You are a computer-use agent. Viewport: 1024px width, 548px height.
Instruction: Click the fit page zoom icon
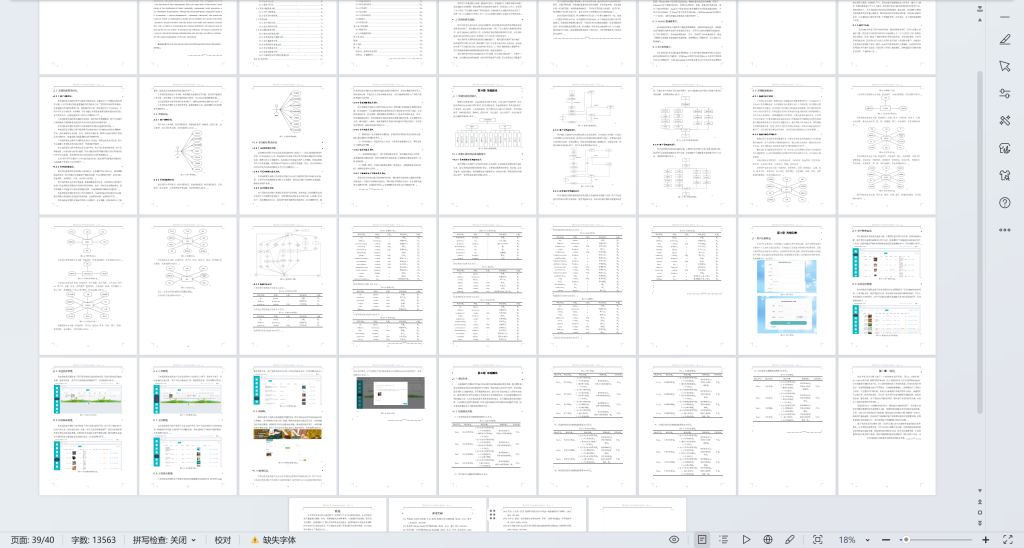point(817,540)
